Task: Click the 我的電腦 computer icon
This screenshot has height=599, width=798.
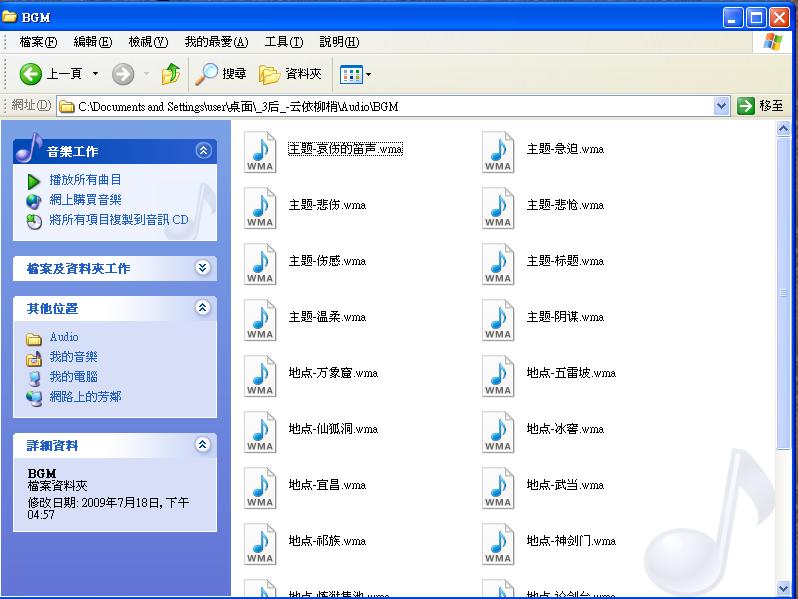Action: [34, 379]
